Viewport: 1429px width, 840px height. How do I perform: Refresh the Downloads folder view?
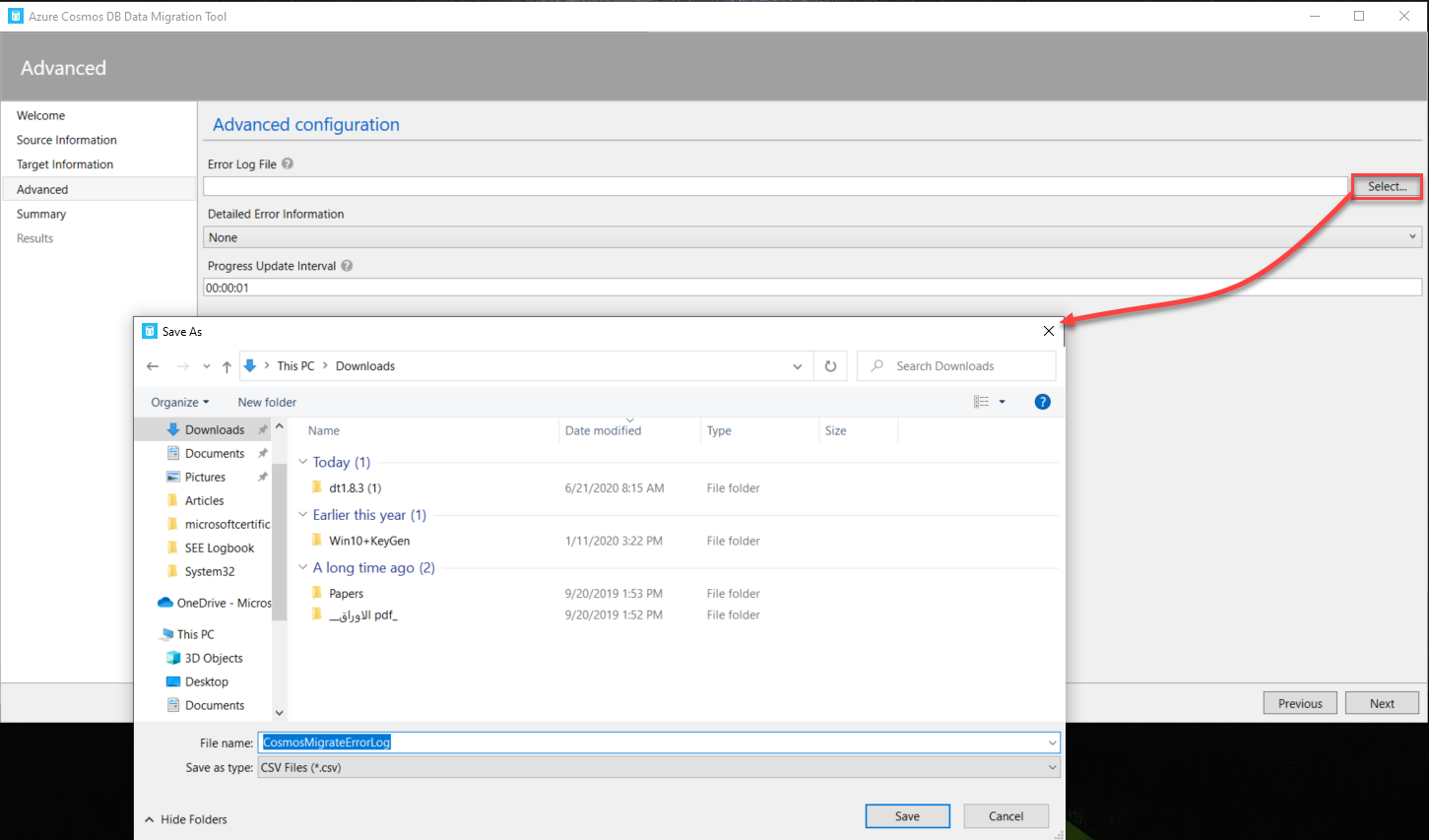830,366
